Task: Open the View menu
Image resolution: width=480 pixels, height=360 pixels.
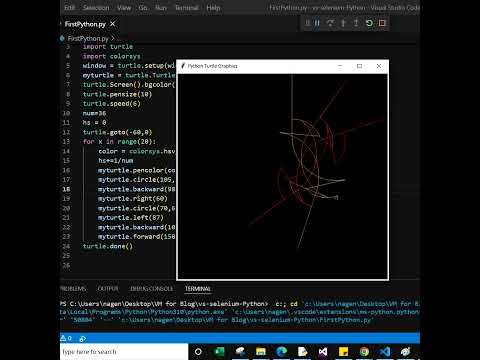Action: (124, 8)
